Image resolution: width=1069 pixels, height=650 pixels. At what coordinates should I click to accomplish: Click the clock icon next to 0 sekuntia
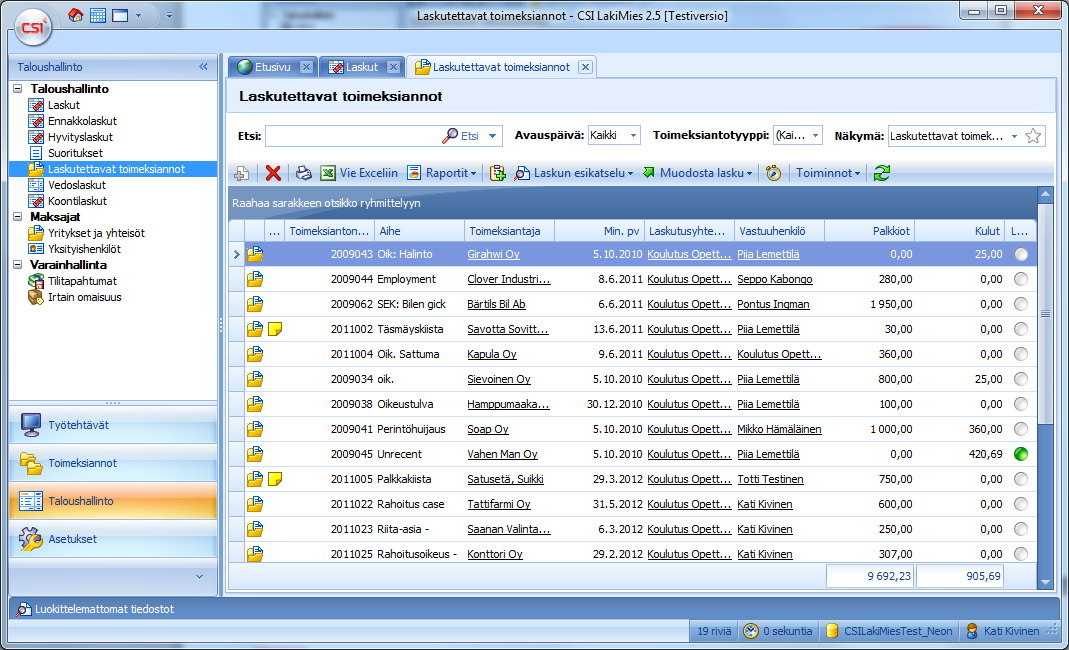tap(751, 631)
